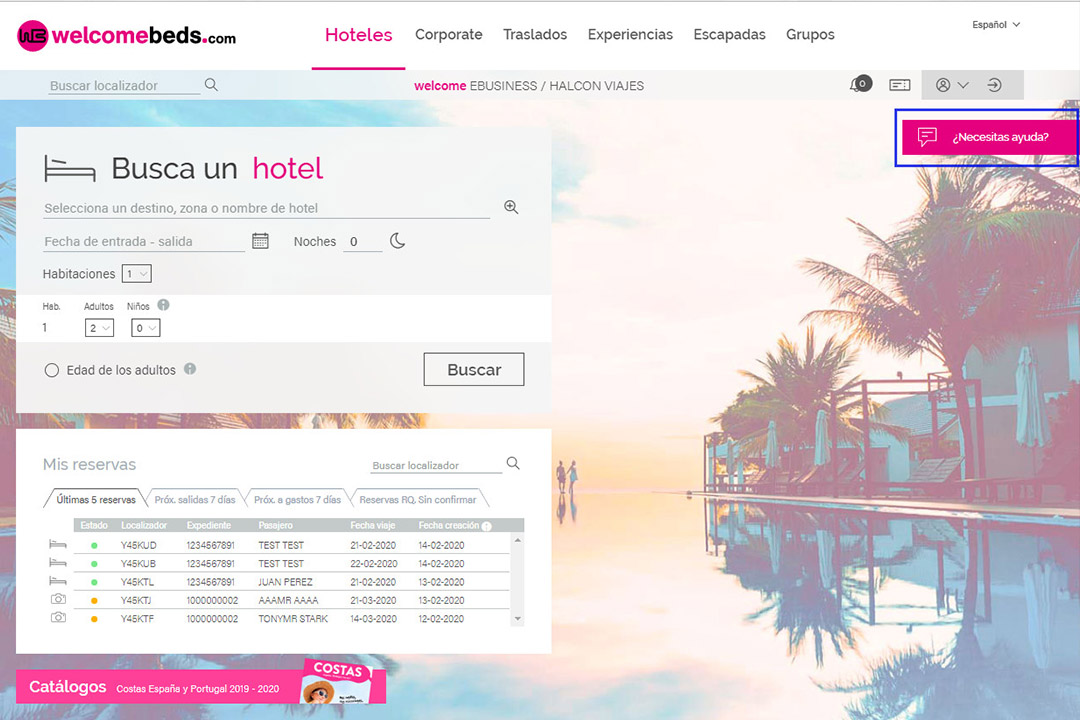Open the Español language selector

(995, 25)
